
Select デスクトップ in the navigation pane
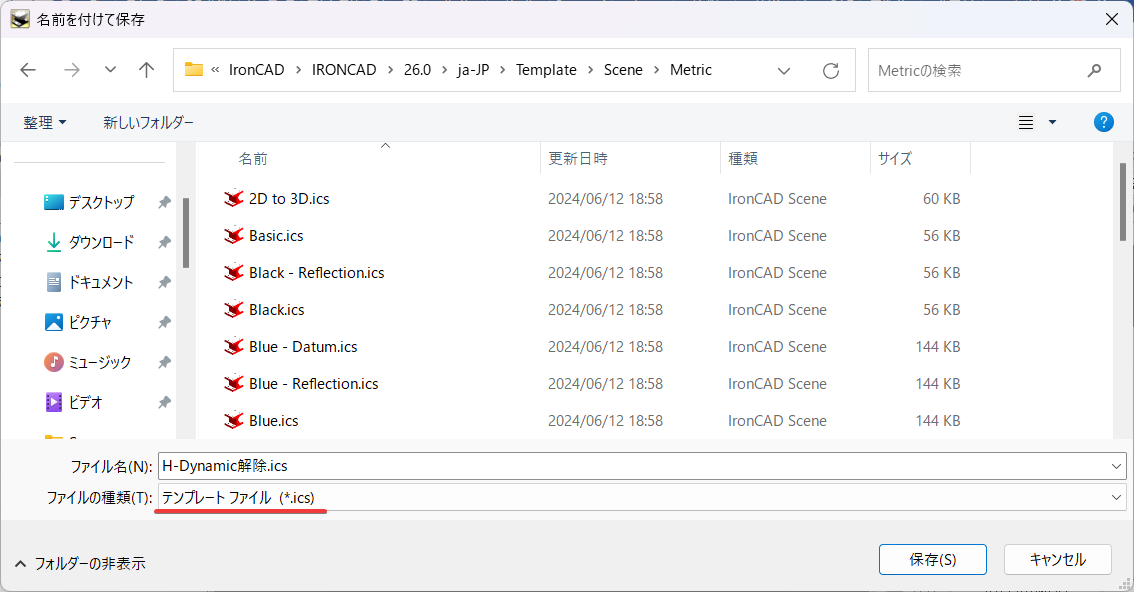click(89, 202)
